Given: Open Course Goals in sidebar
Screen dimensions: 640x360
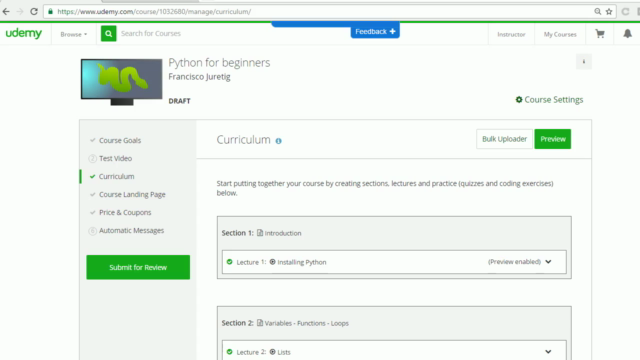Looking at the screenshot, I should (120, 140).
